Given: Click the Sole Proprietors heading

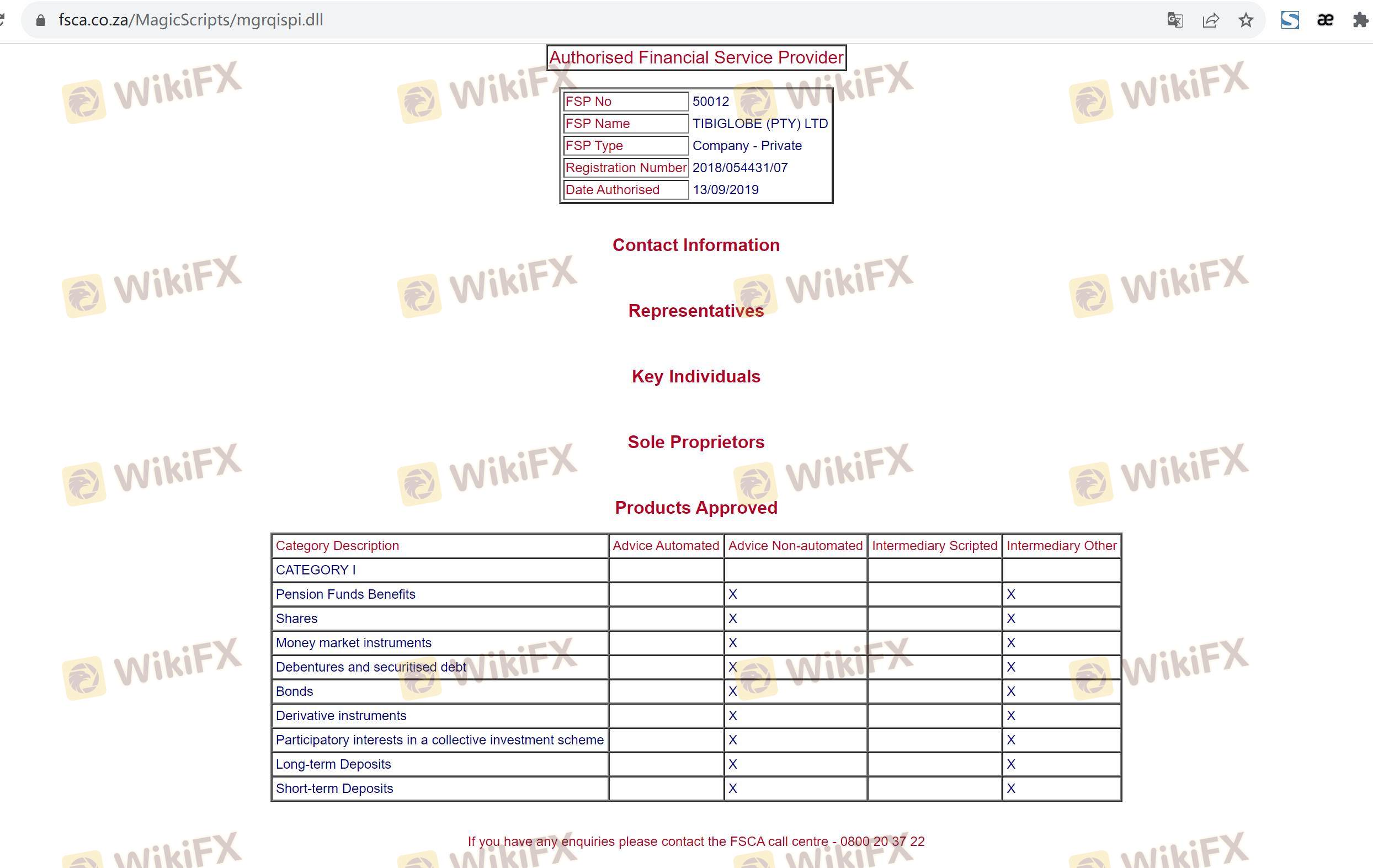Looking at the screenshot, I should (x=696, y=442).
